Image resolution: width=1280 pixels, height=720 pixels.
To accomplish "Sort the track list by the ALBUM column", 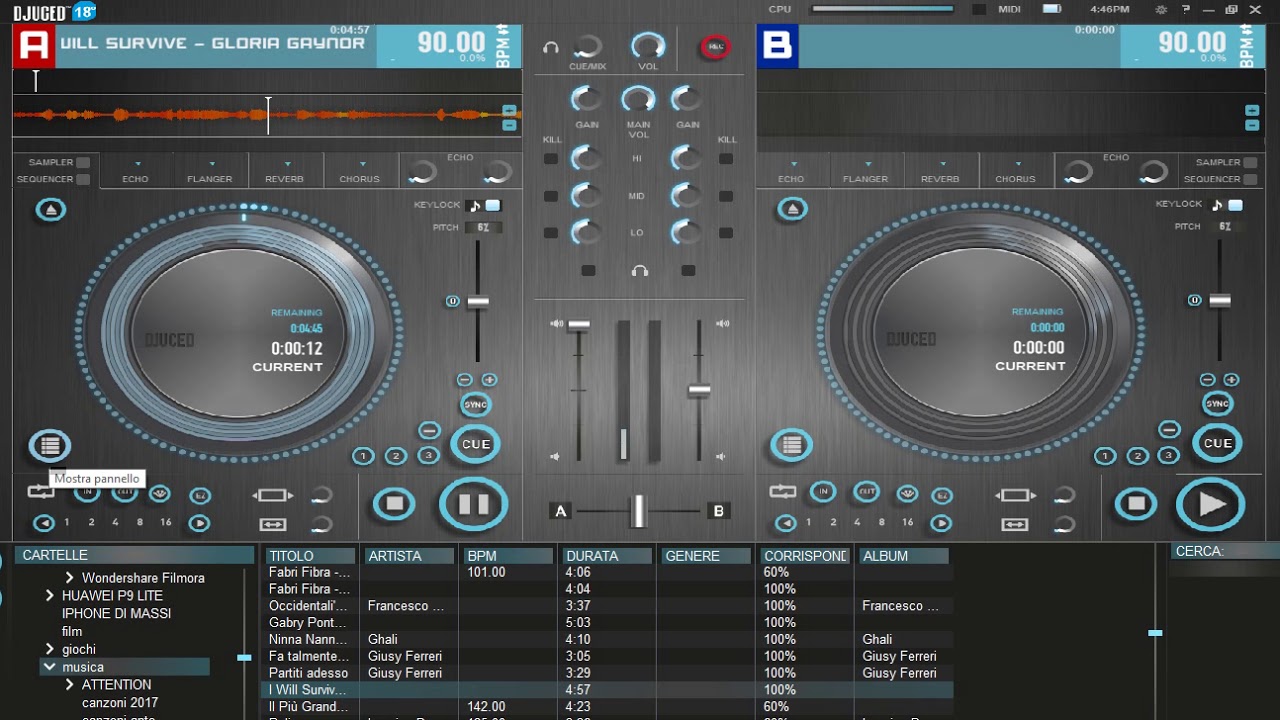I will pos(904,556).
